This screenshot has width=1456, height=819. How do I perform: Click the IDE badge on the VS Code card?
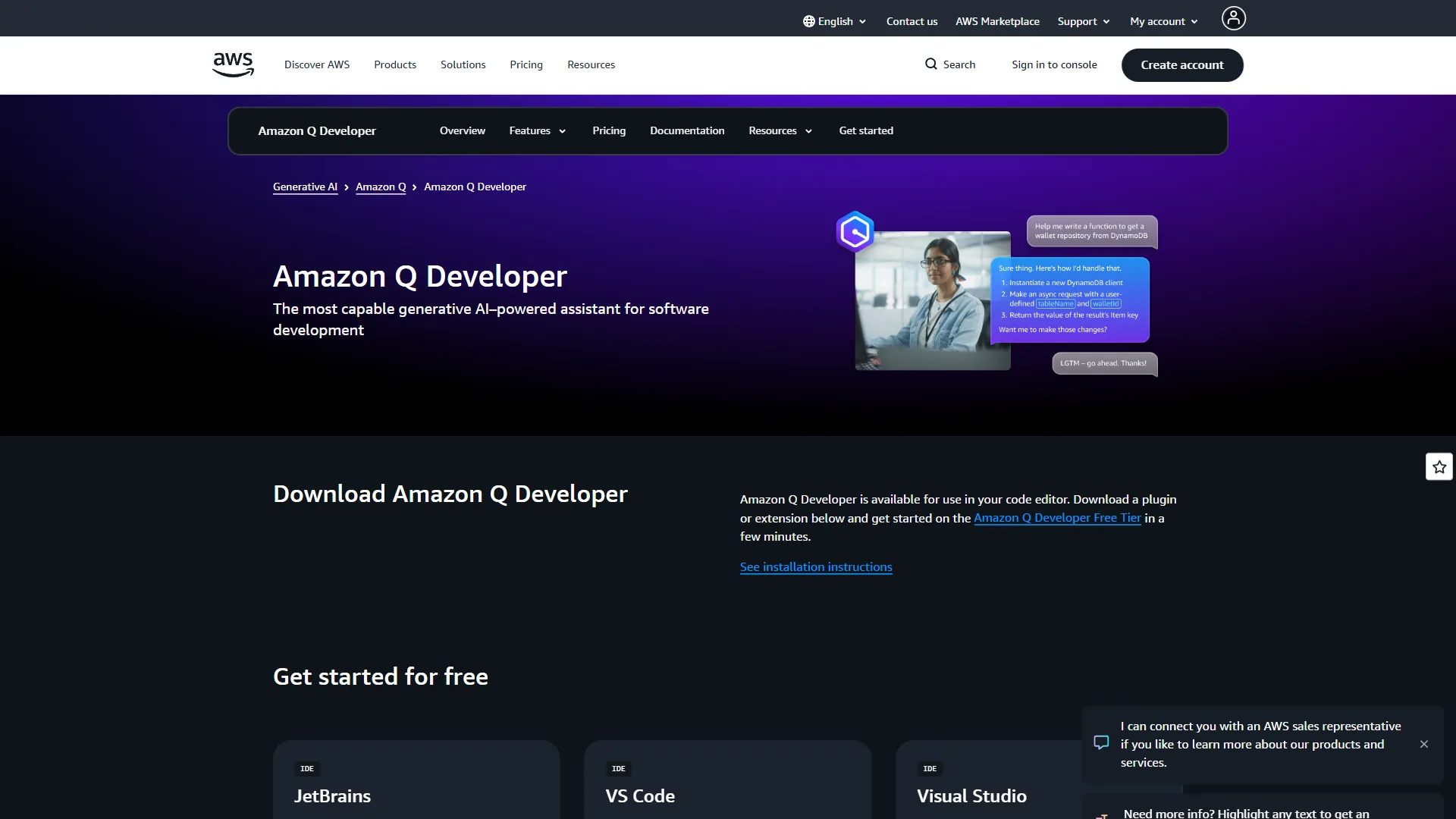pyautogui.click(x=619, y=768)
